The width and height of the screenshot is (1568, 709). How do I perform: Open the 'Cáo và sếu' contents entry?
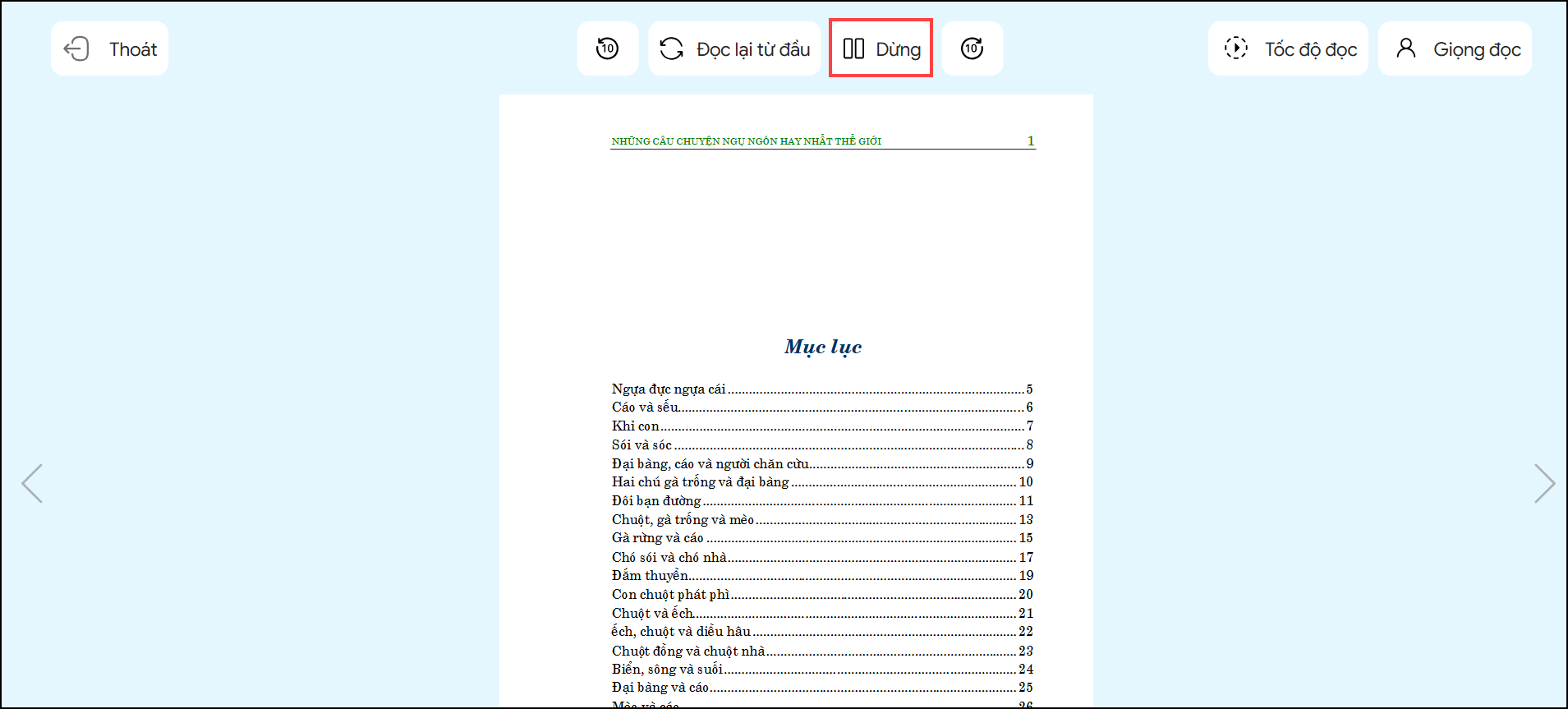[x=646, y=407]
